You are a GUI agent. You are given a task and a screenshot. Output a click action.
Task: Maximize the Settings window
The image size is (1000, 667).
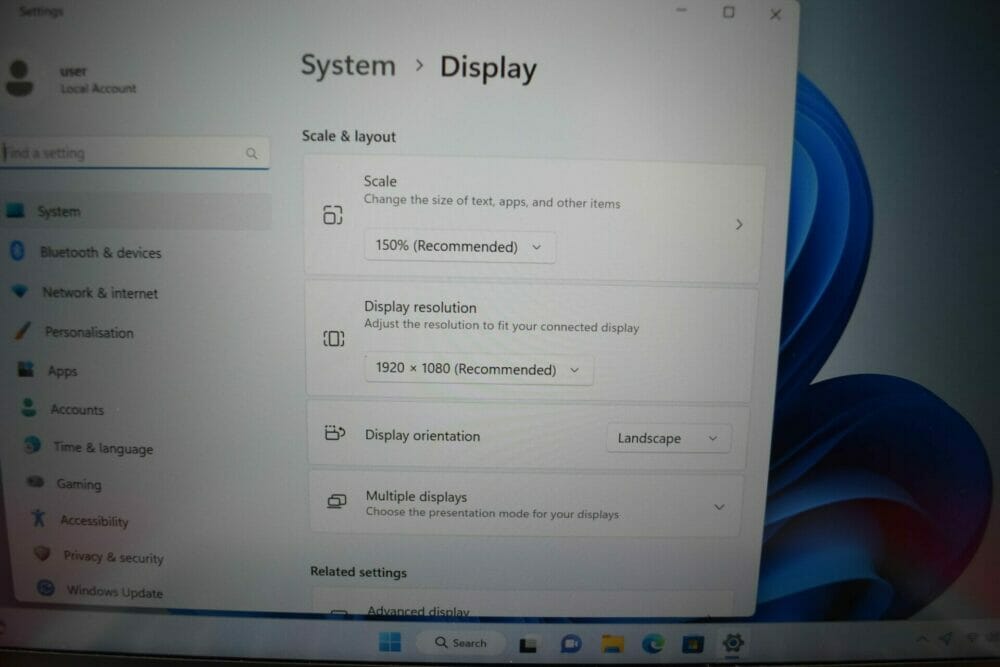pos(728,12)
